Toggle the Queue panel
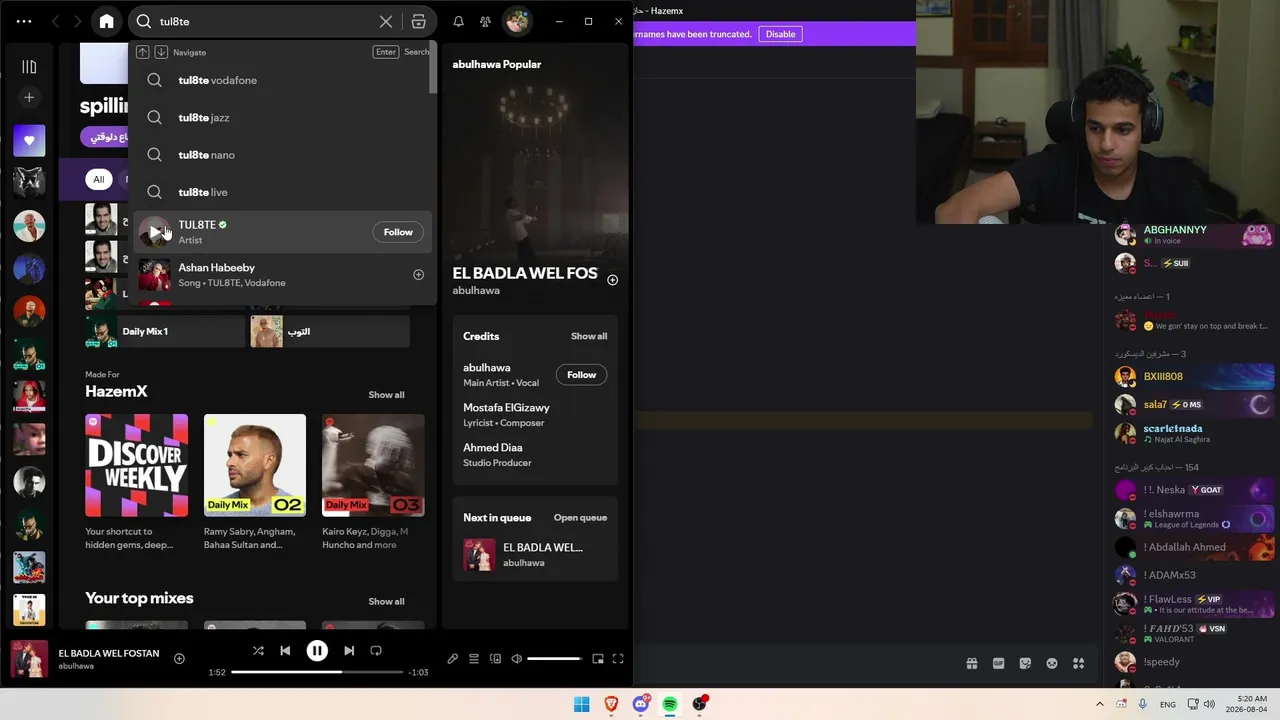 point(474,659)
